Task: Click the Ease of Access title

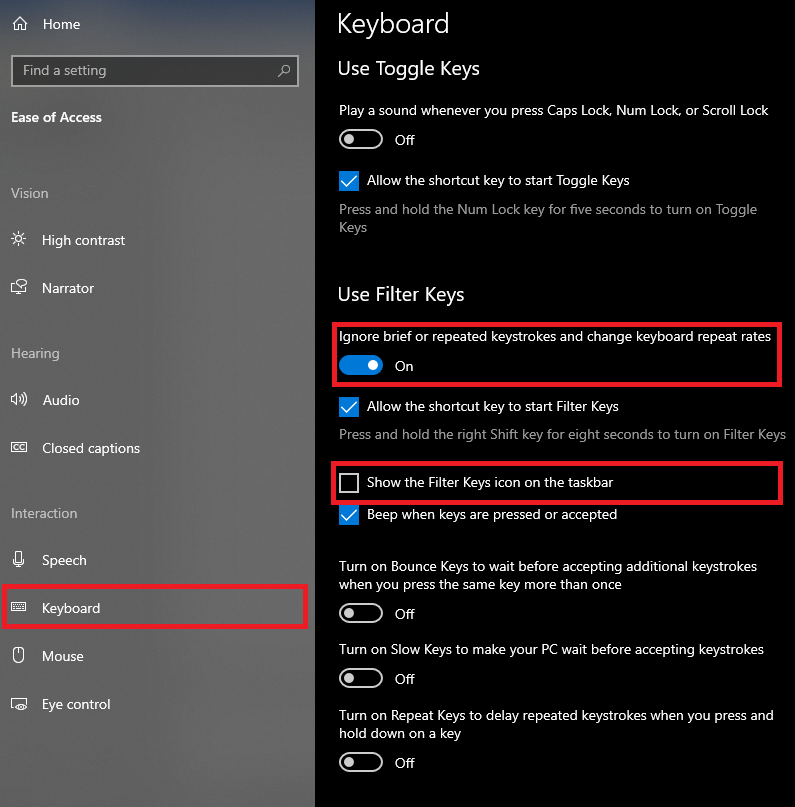Action: pos(57,117)
